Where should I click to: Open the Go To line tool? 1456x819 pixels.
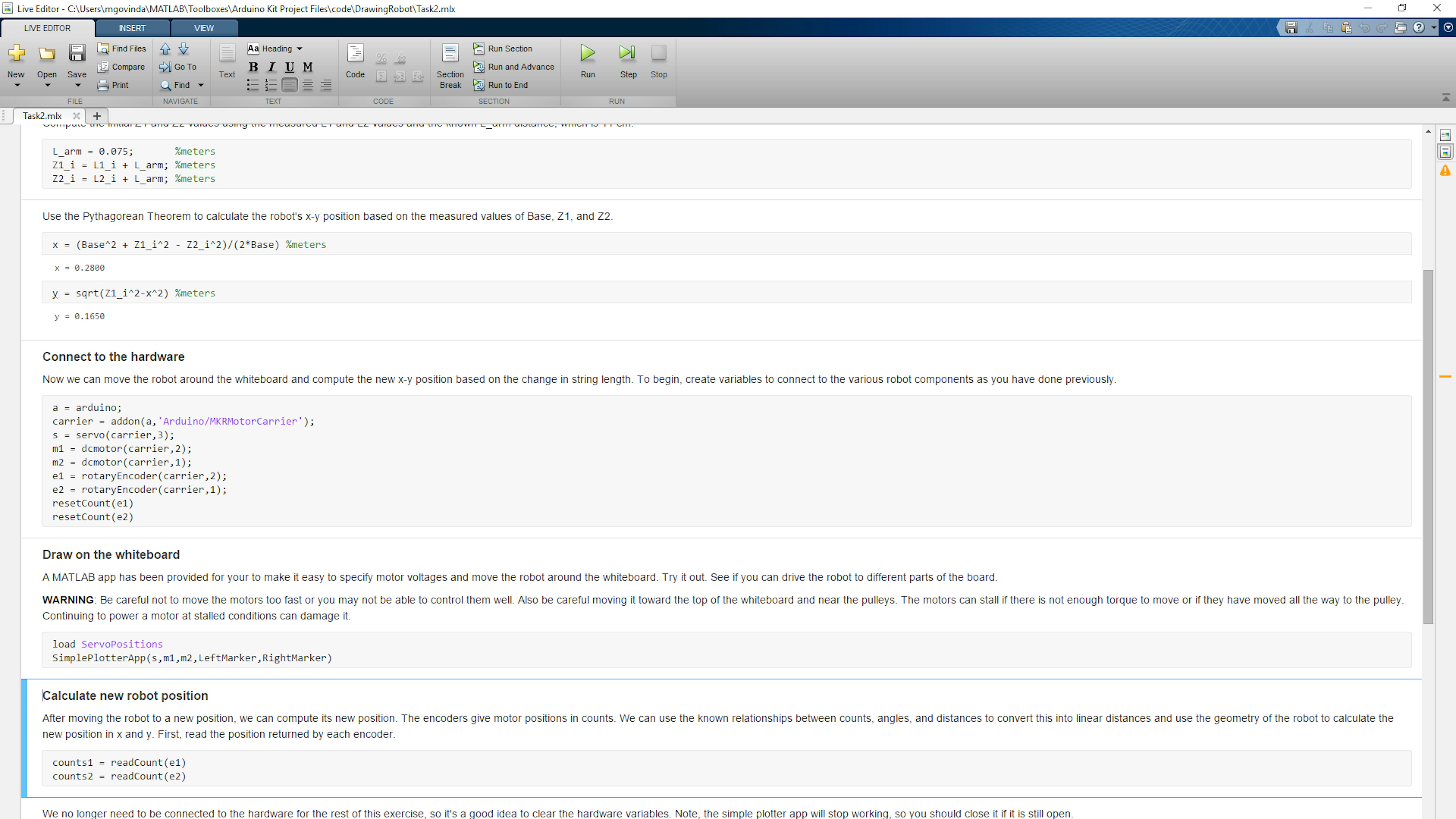point(178,67)
